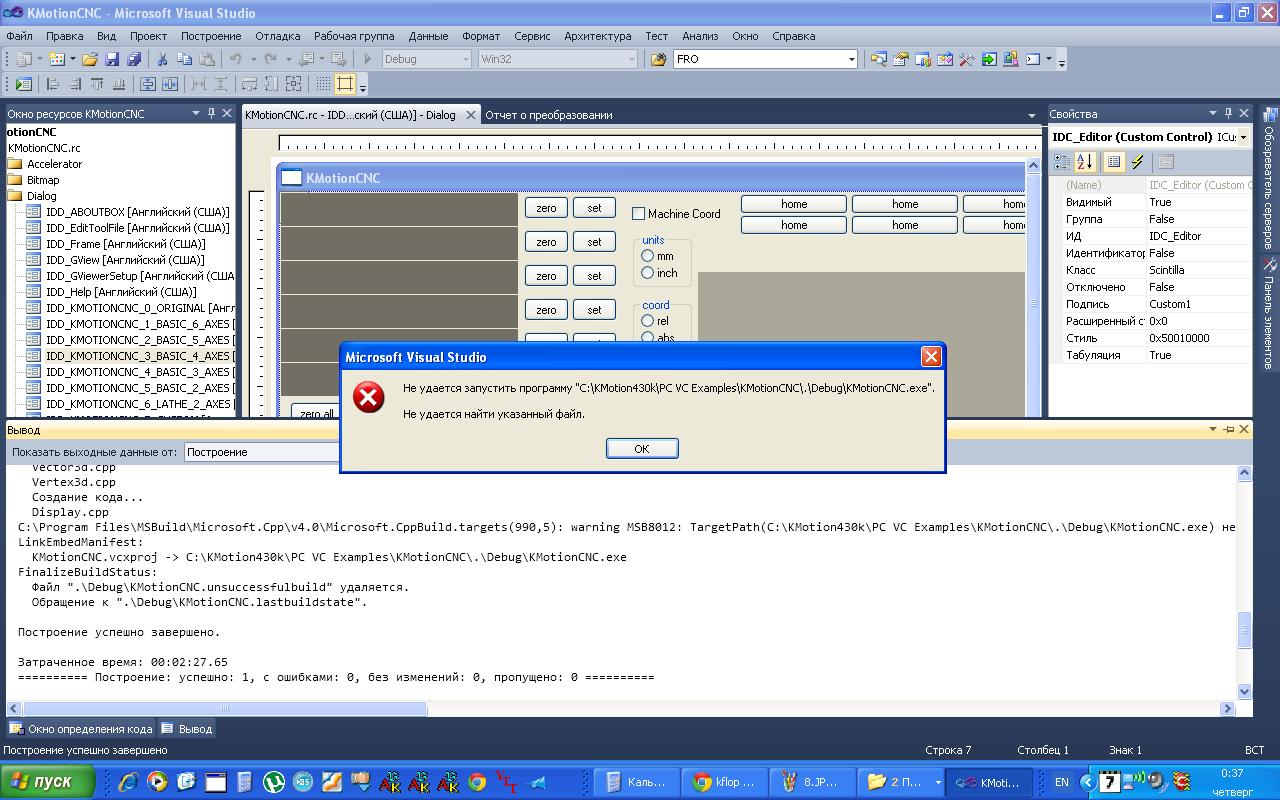Click the Align Bottoms icon
The image size is (1280, 800).
click(x=119, y=84)
